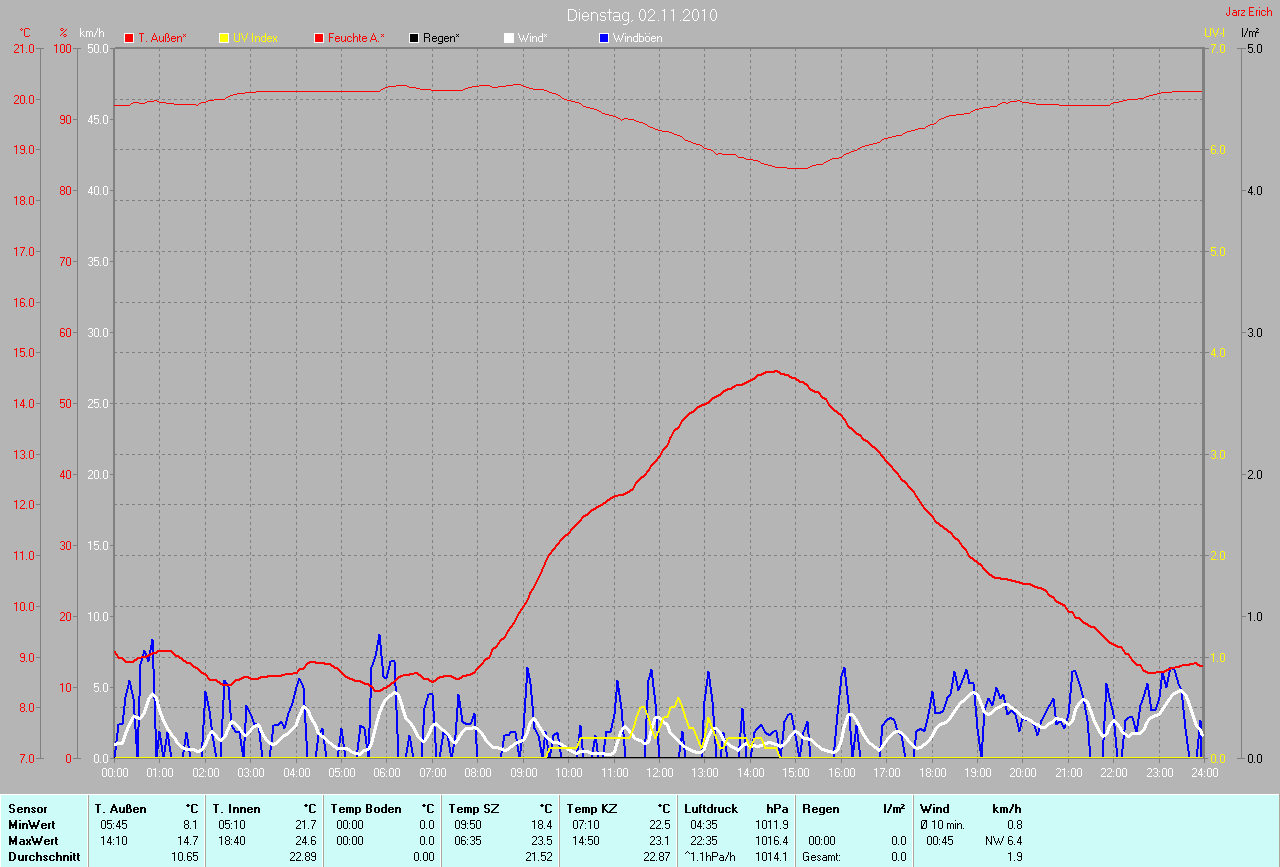The image size is (1280, 867).
Task: Click the 'Windböen' legend label
Action: [637, 38]
